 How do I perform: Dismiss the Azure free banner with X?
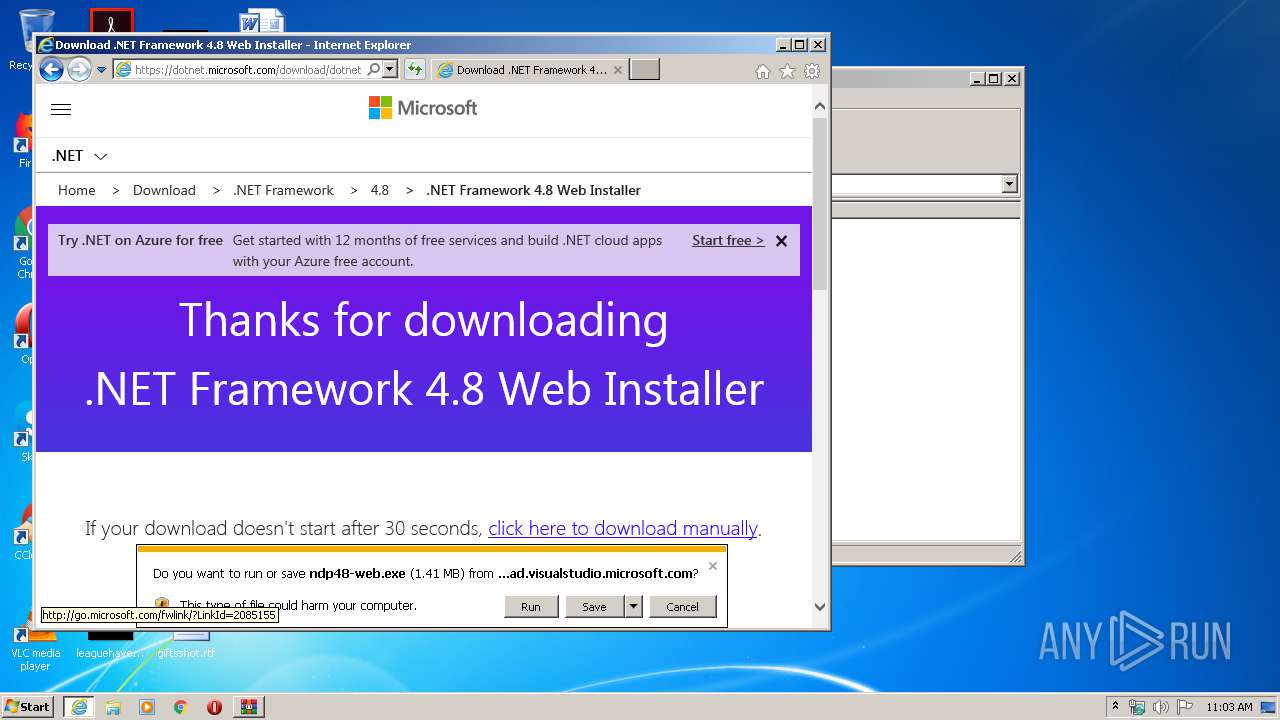pyautogui.click(x=782, y=241)
